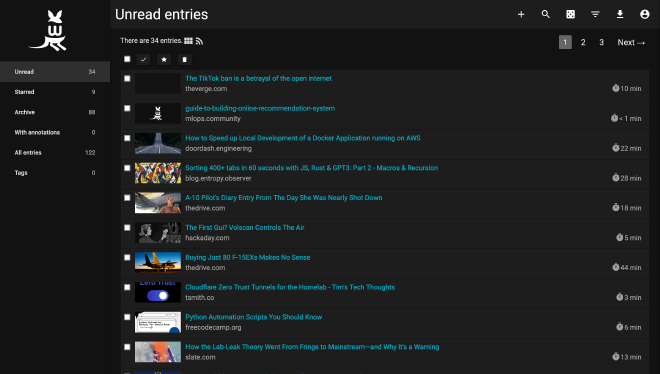Star selected entries with star button
Viewport: 660px width, 374px height.
[x=164, y=59]
